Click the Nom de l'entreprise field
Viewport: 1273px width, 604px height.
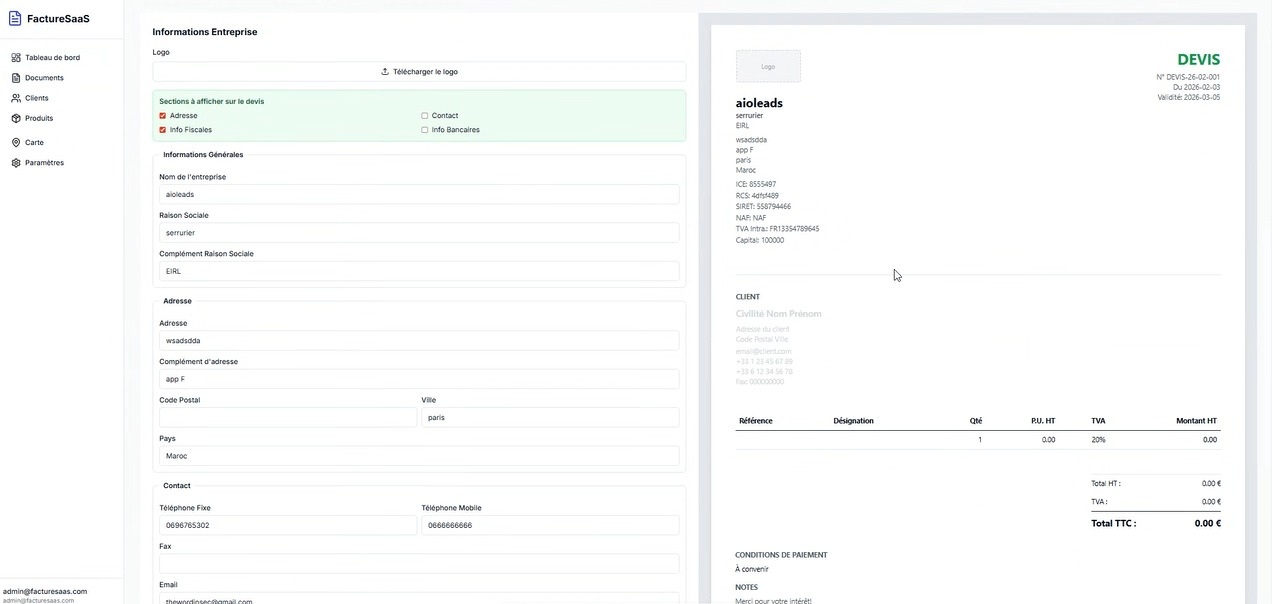pyautogui.click(x=419, y=194)
